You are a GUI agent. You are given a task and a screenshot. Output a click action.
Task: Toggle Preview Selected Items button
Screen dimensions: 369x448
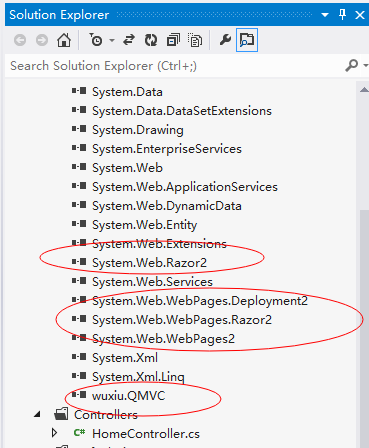[x=247, y=40]
